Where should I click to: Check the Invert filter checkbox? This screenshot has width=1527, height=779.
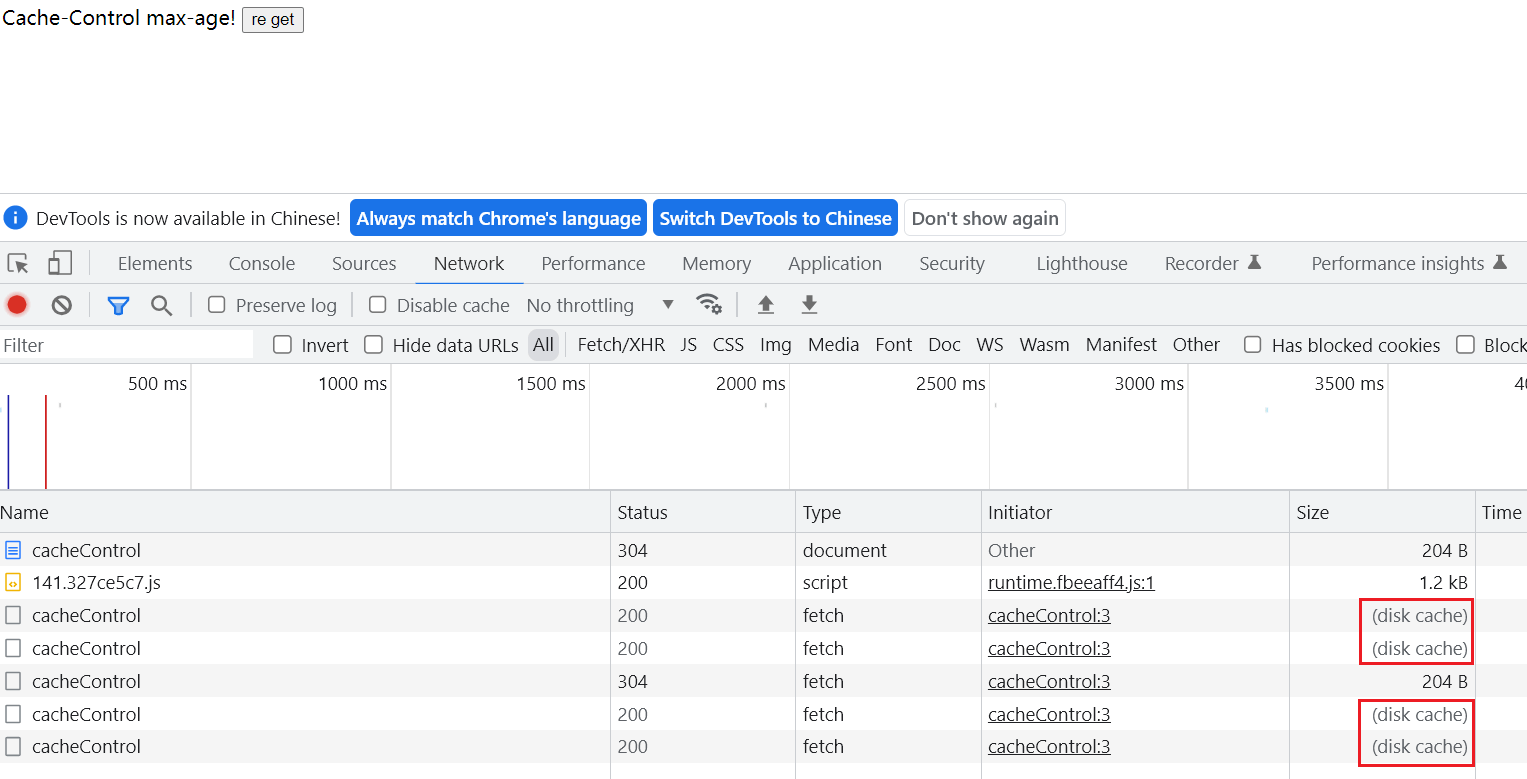click(x=283, y=344)
